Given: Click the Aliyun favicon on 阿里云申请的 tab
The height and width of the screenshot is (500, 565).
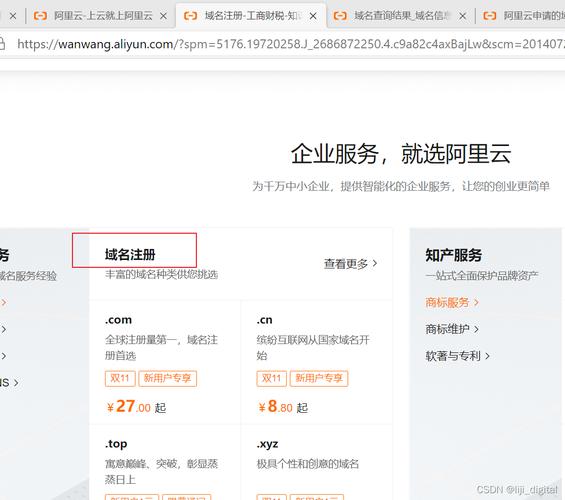Looking at the screenshot, I should (x=490, y=15).
